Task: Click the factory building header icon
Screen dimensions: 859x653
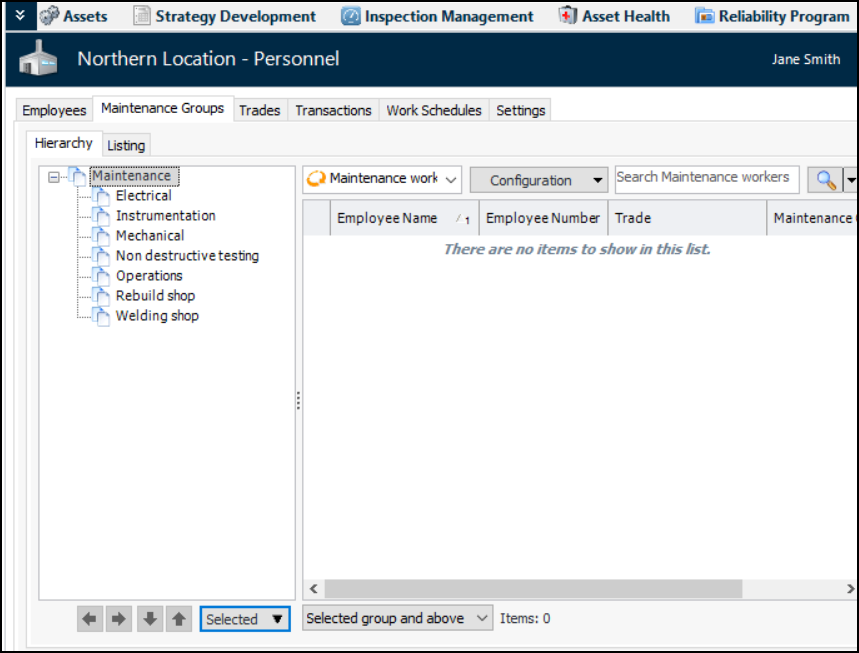Action: 38,58
